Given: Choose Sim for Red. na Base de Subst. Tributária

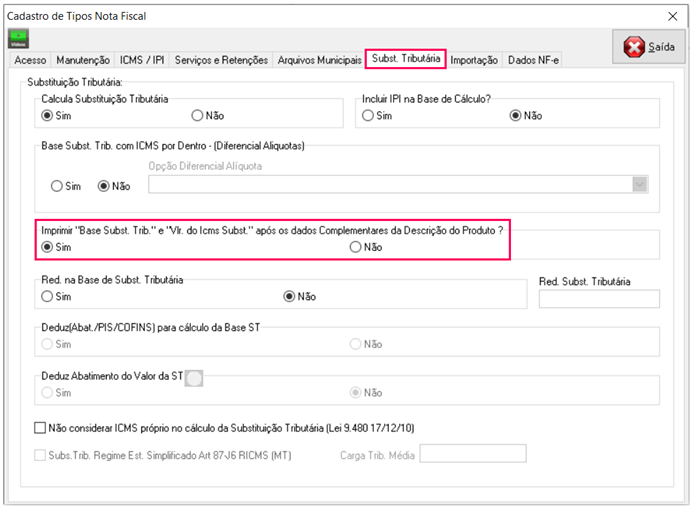Looking at the screenshot, I should (47, 296).
